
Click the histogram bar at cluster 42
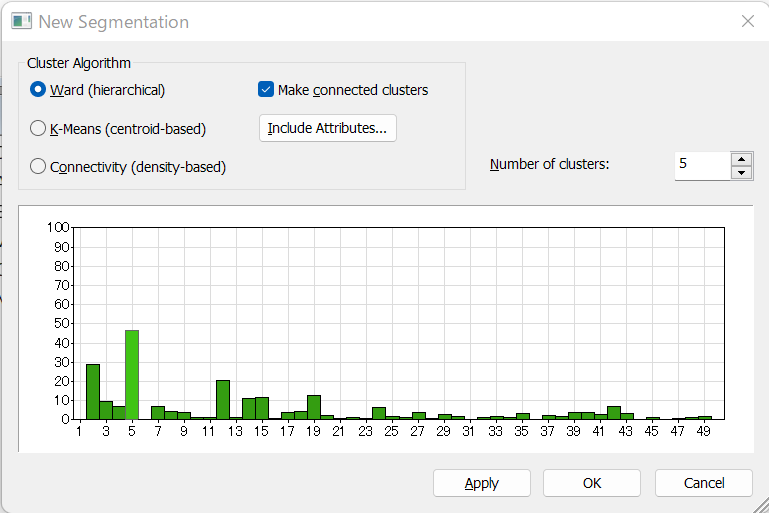click(614, 413)
